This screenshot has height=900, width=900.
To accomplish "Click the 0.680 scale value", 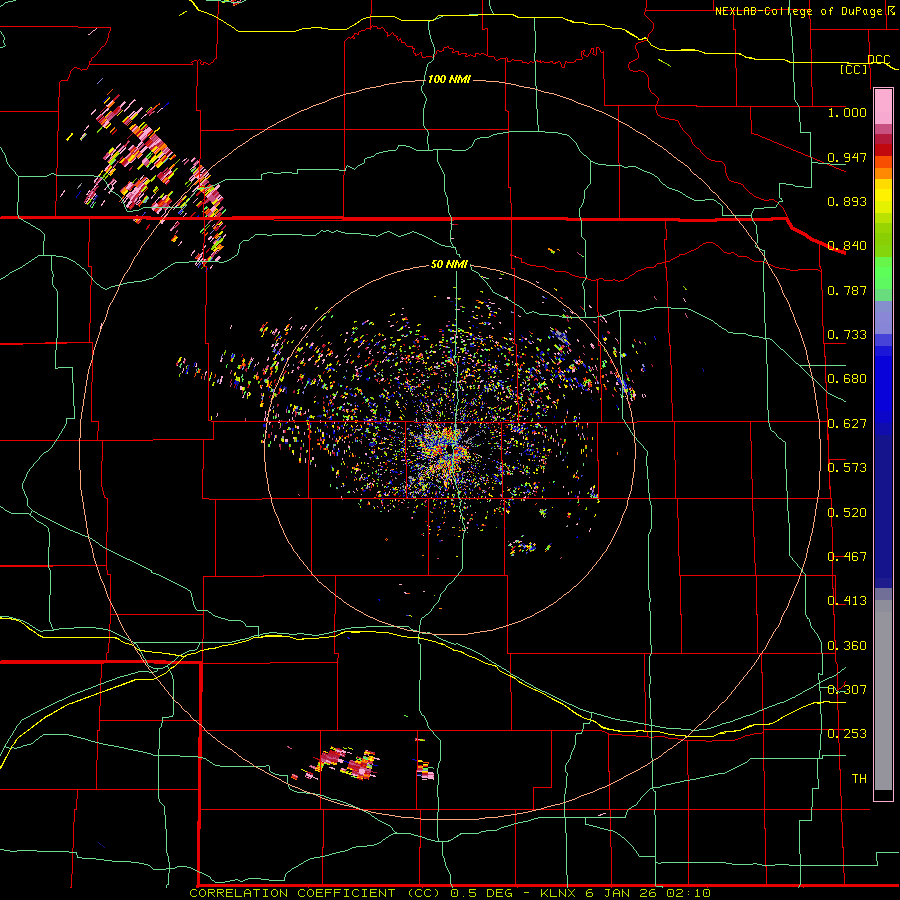I will coord(847,379).
